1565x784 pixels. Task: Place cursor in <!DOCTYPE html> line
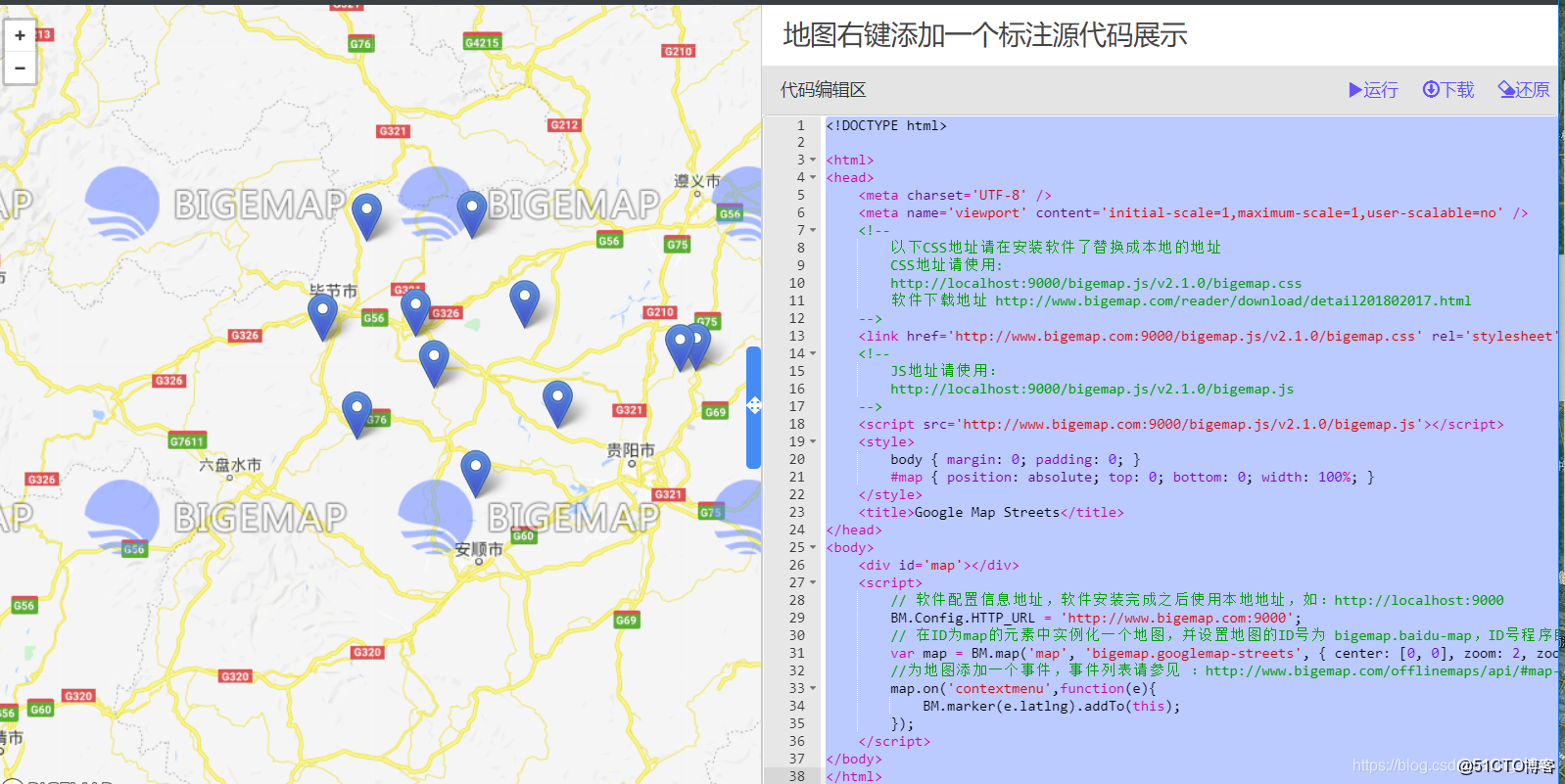click(x=886, y=125)
